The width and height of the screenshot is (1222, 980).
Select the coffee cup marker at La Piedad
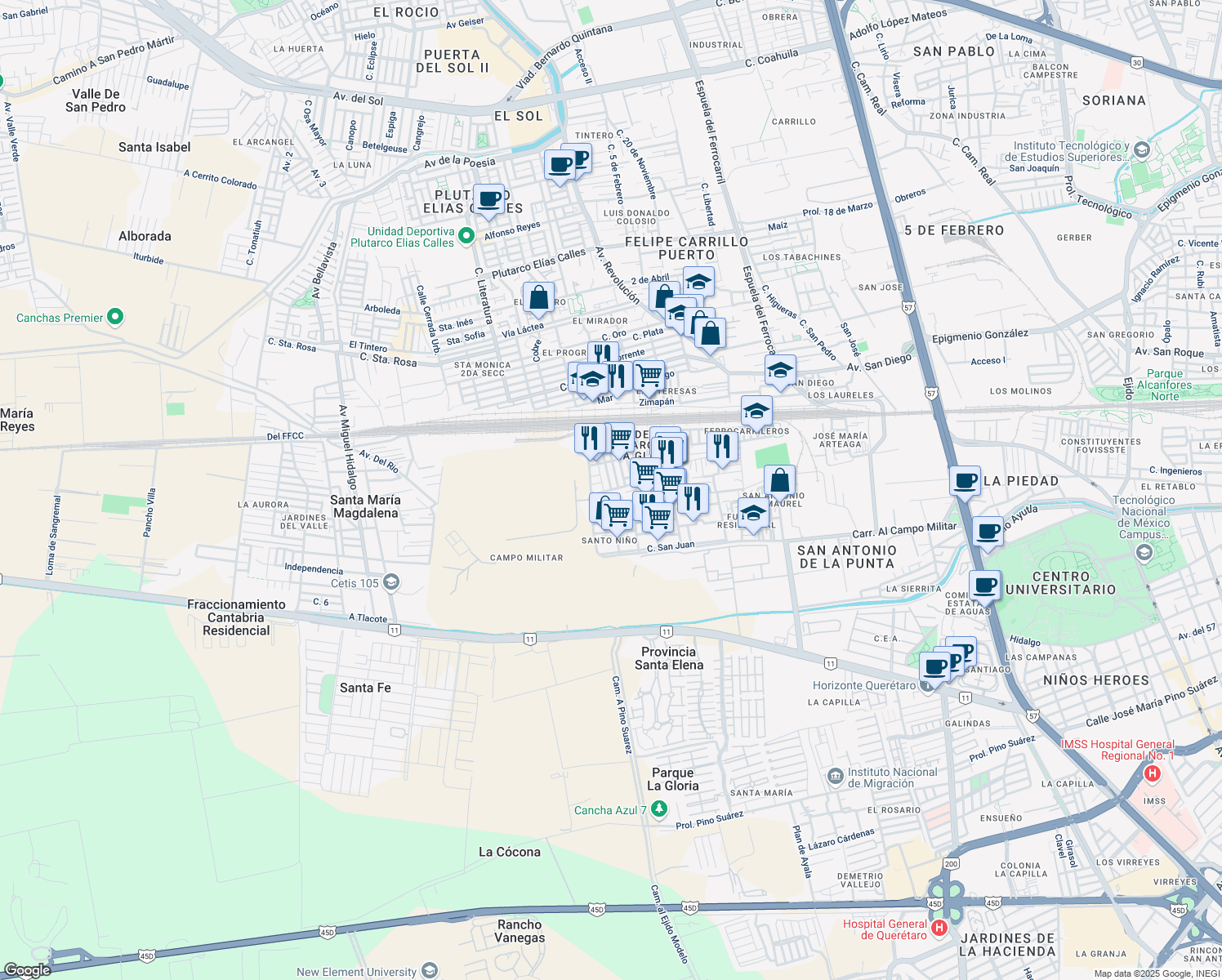coord(965,482)
